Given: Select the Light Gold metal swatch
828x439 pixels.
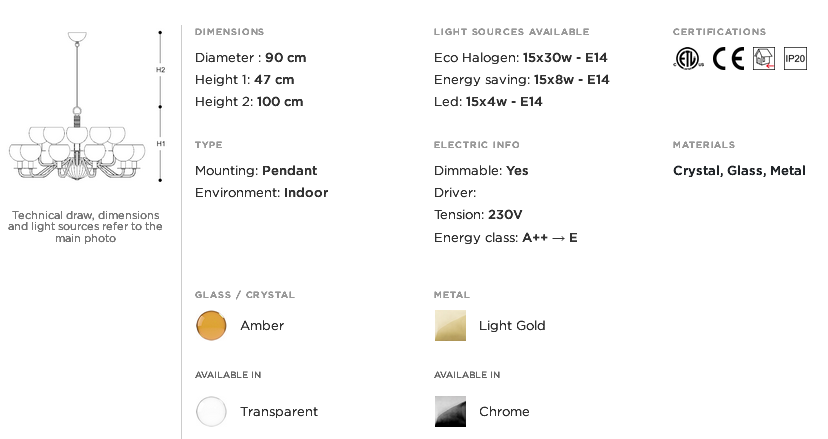Looking at the screenshot, I should pos(450,325).
